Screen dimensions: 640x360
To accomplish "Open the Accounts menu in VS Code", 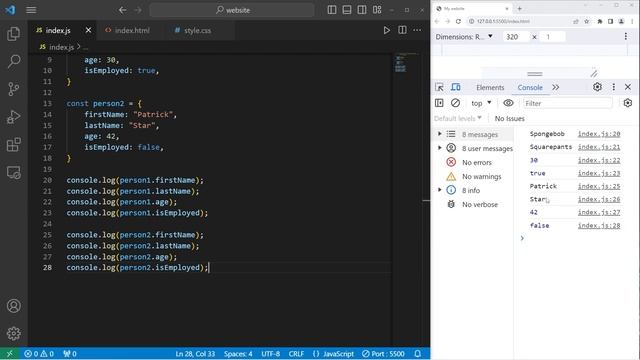I will coord(13,306).
